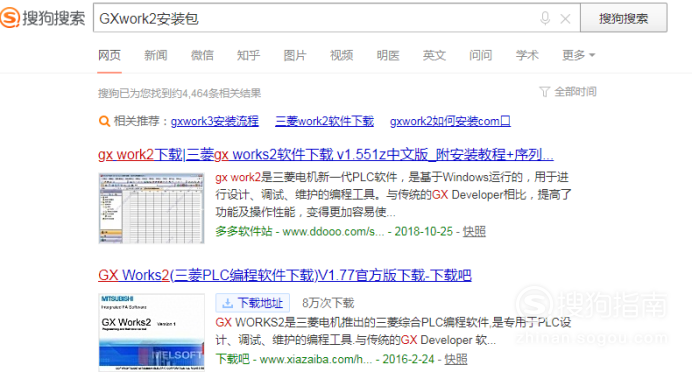The height and width of the screenshot is (372, 692).
Task: Expand the 更多 dropdown menu
Action: 579,55
